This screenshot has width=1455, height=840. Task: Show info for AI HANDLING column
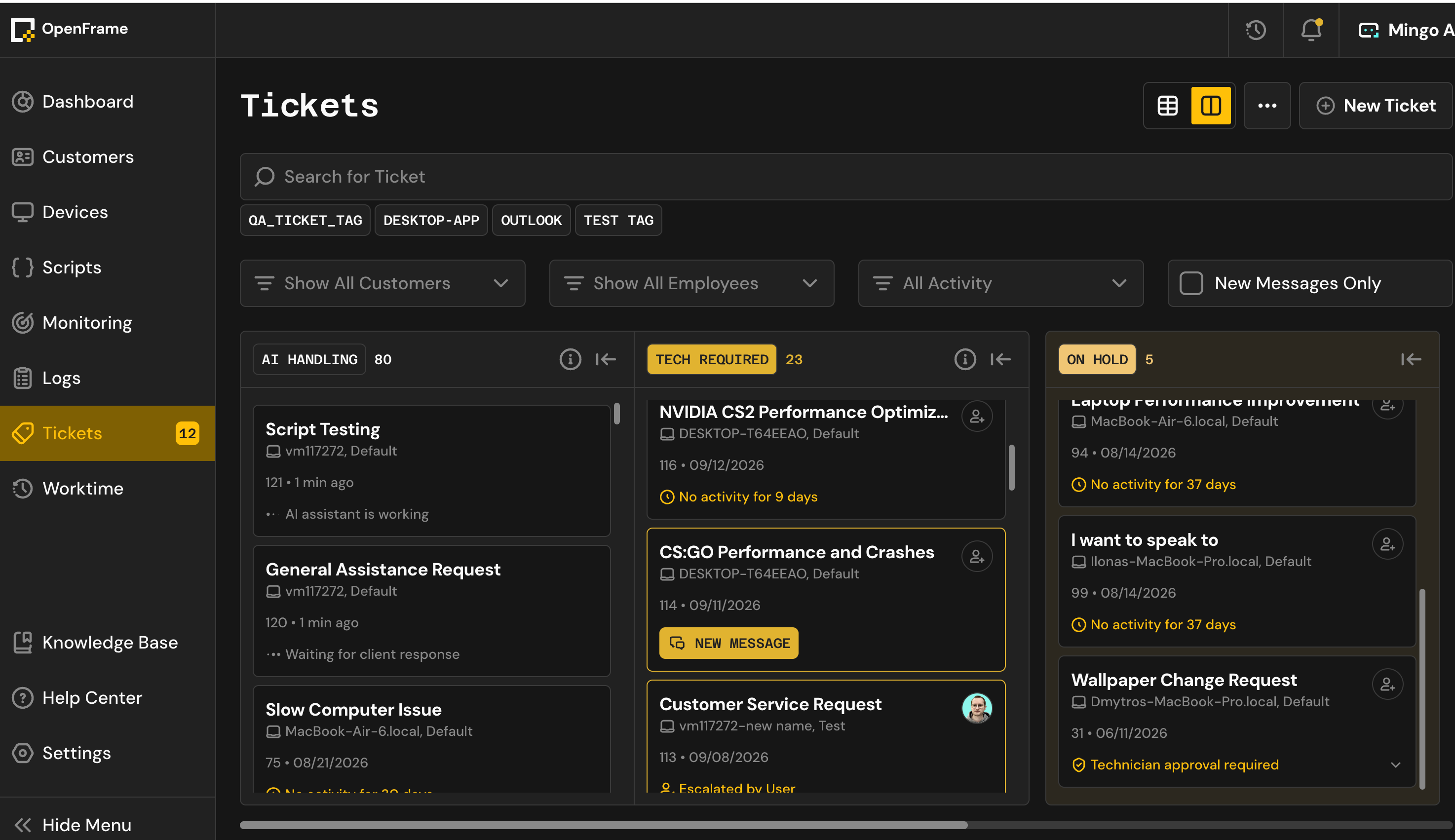tap(570, 359)
